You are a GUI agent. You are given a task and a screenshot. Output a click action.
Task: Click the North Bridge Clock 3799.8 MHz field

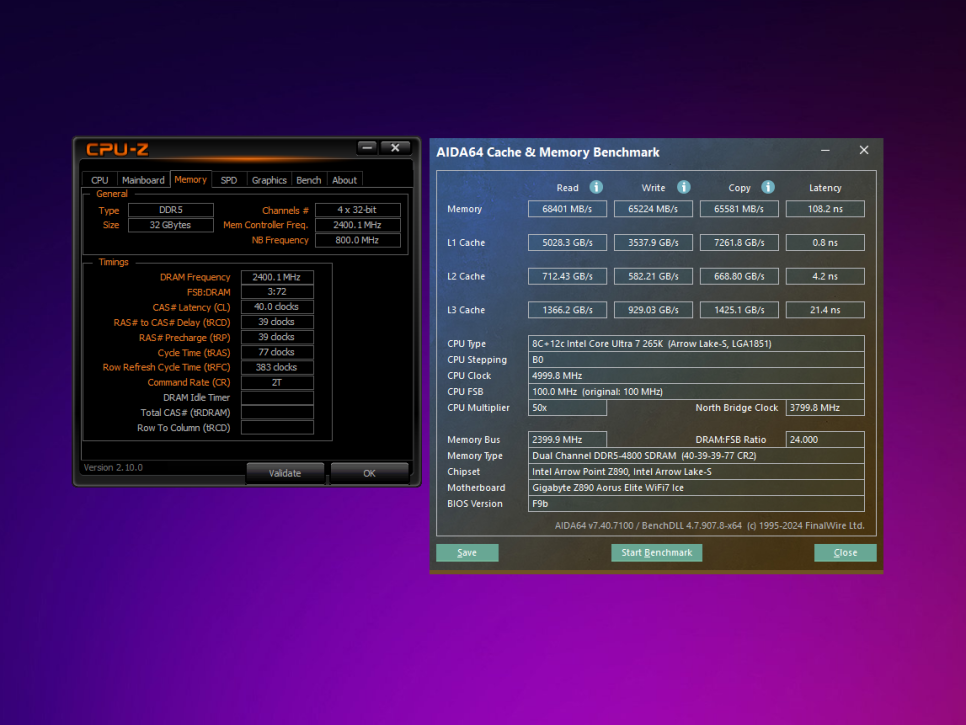825,408
